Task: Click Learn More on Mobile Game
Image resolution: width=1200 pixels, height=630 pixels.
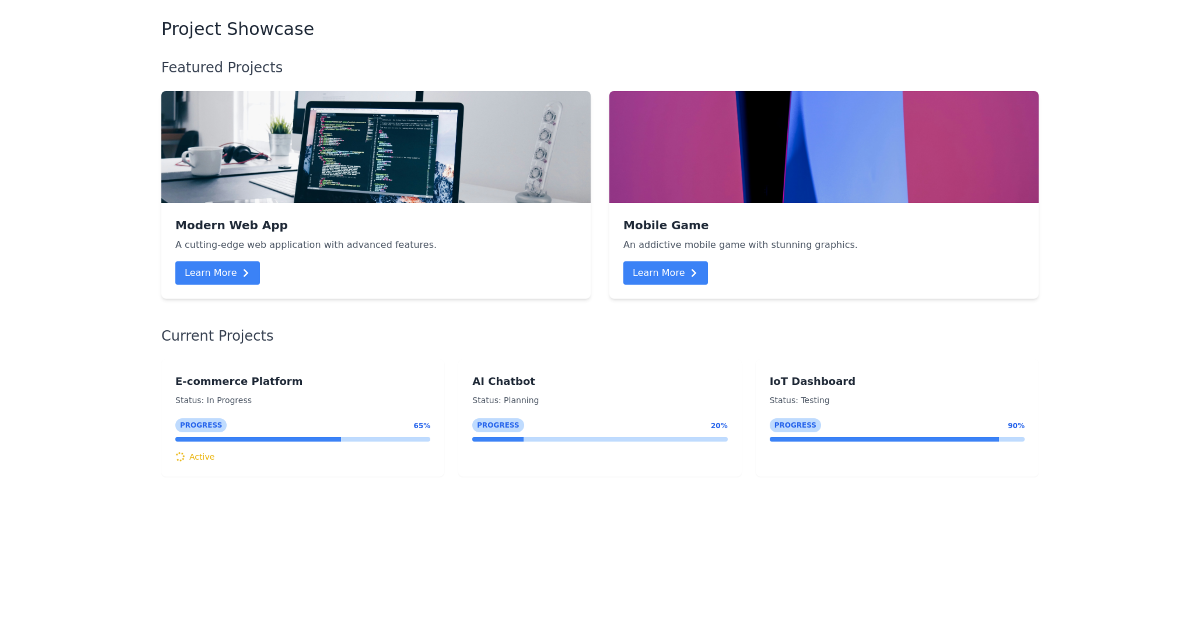Action: [x=665, y=272]
